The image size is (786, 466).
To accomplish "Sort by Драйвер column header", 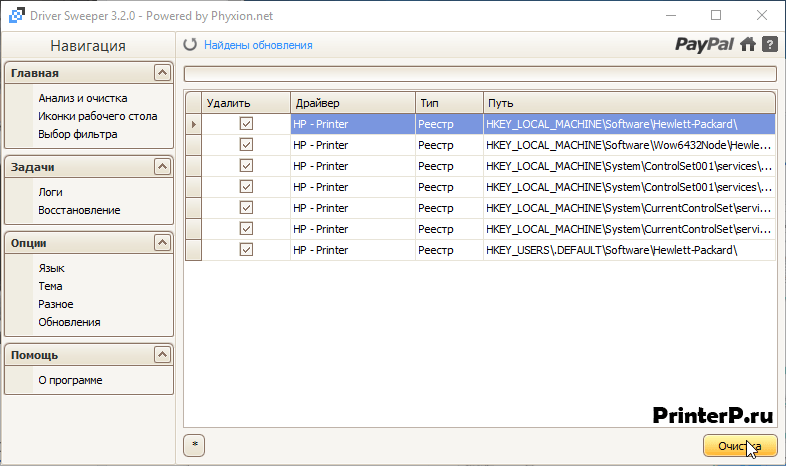I will (x=353, y=103).
